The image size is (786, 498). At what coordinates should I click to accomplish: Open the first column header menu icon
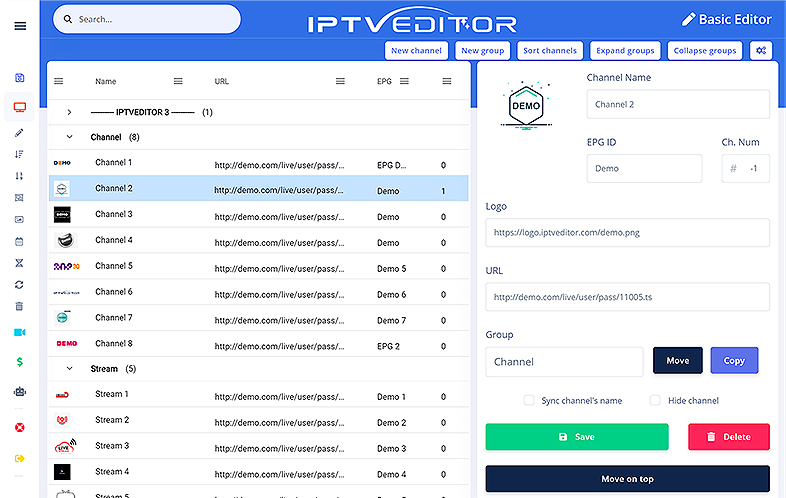tap(59, 81)
